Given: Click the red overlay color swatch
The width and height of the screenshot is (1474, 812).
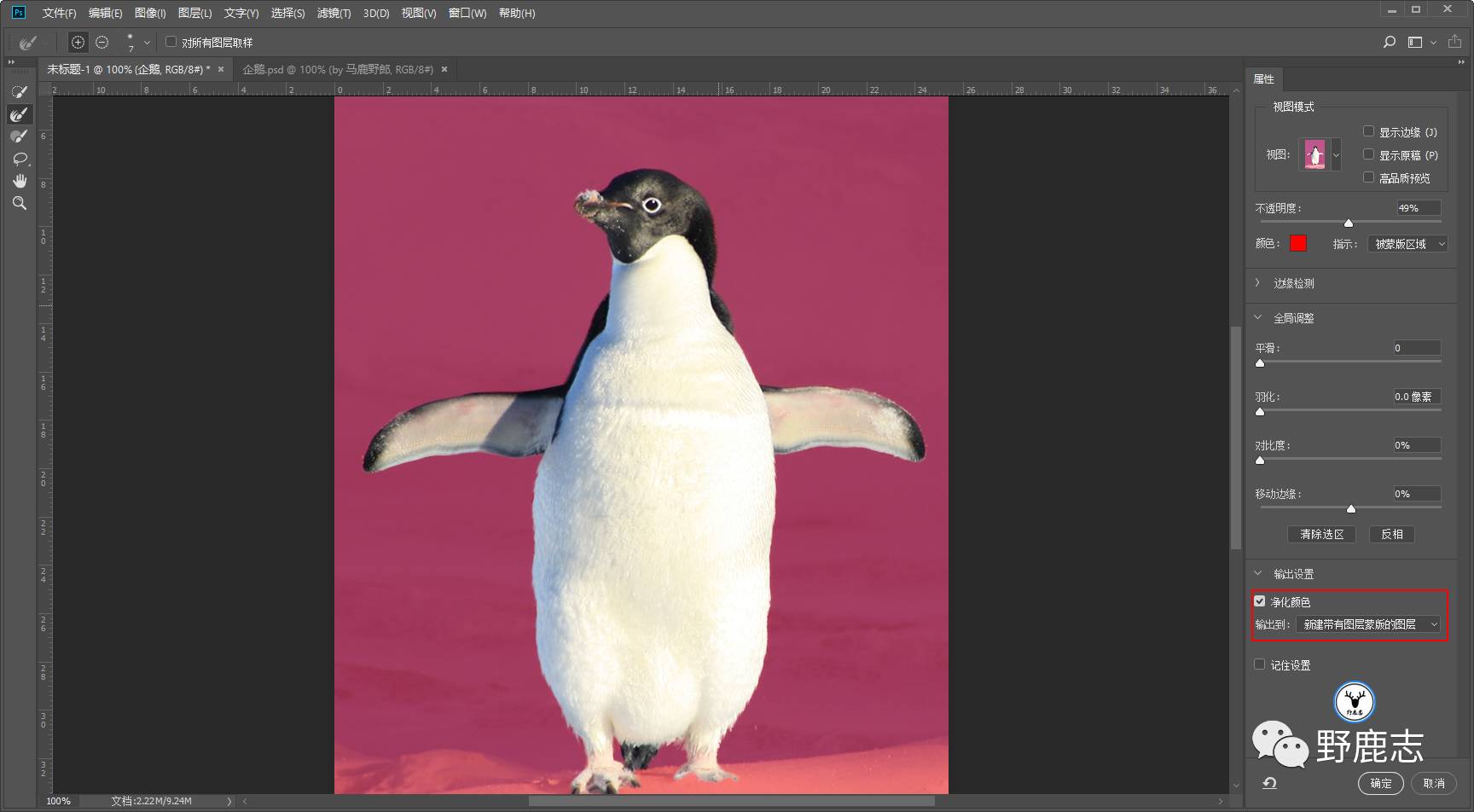Looking at the screenshot, I should click(1297, 244).
